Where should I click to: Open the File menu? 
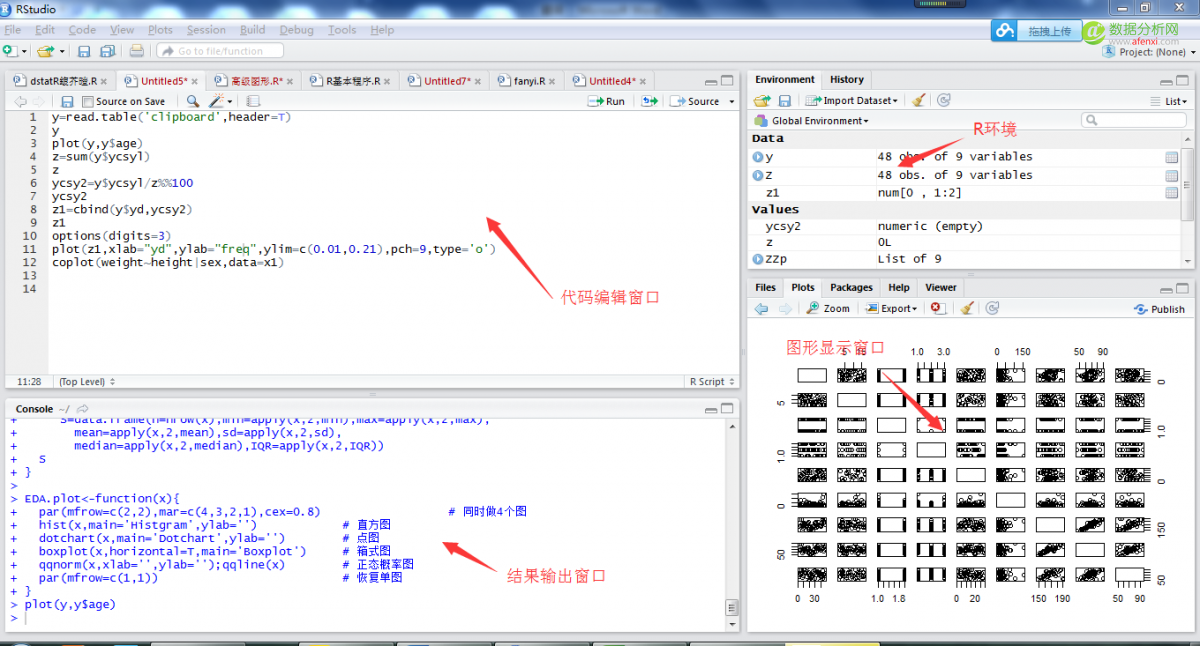[12, 30]
